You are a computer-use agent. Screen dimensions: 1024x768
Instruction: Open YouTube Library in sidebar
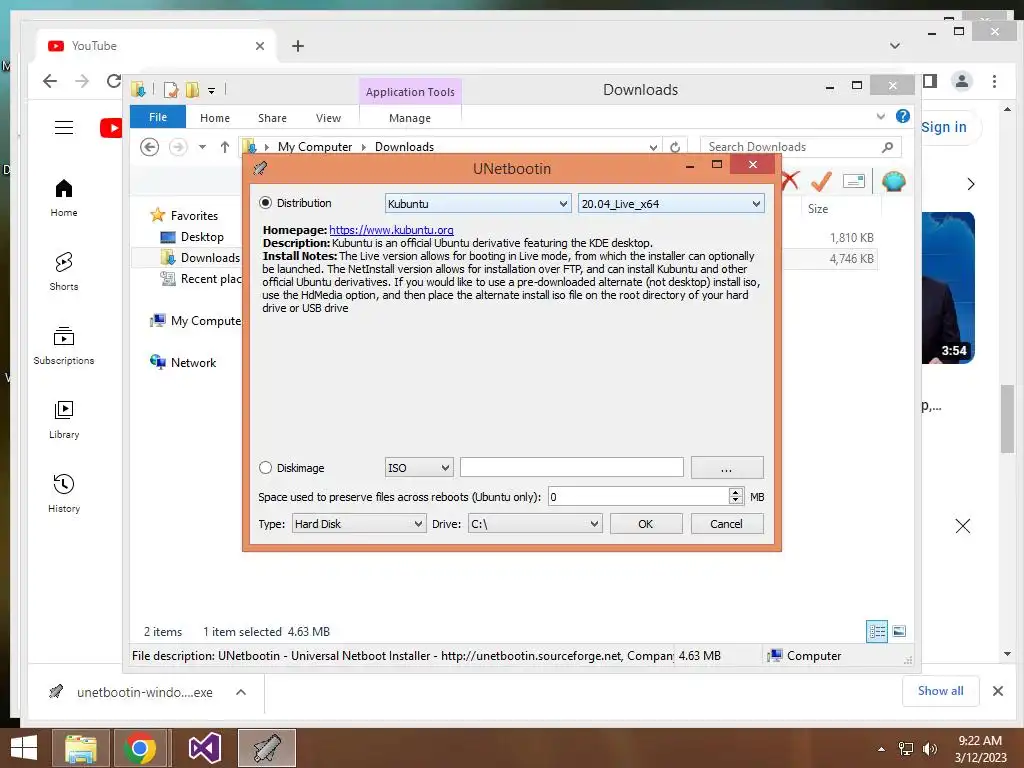pyautogui.click(x=64, y=419)
